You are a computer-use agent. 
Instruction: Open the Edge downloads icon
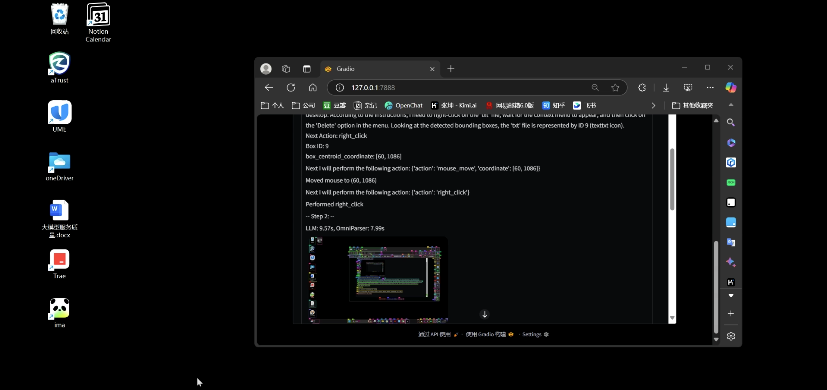[666, 88]
